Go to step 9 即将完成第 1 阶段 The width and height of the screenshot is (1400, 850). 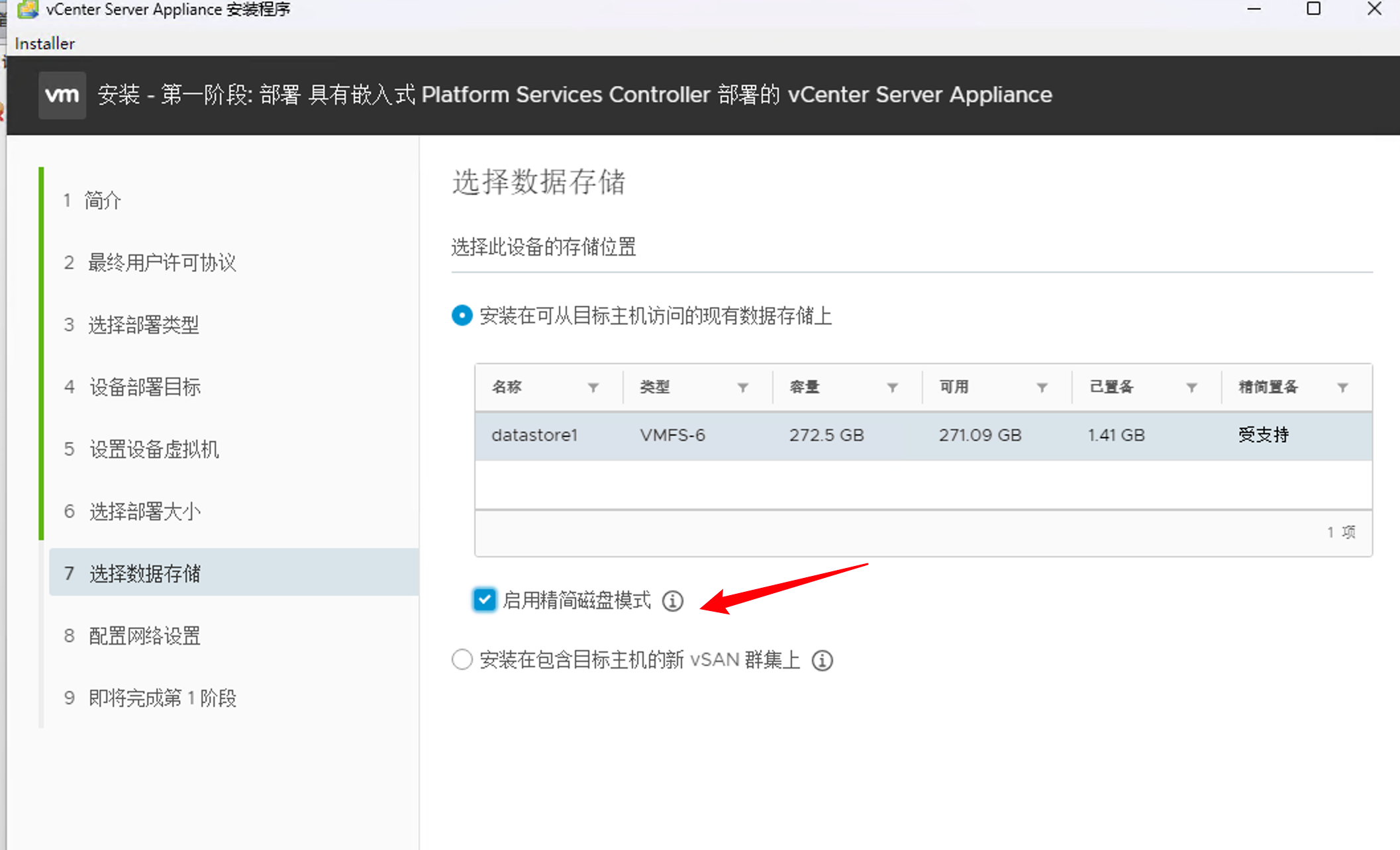150,698
